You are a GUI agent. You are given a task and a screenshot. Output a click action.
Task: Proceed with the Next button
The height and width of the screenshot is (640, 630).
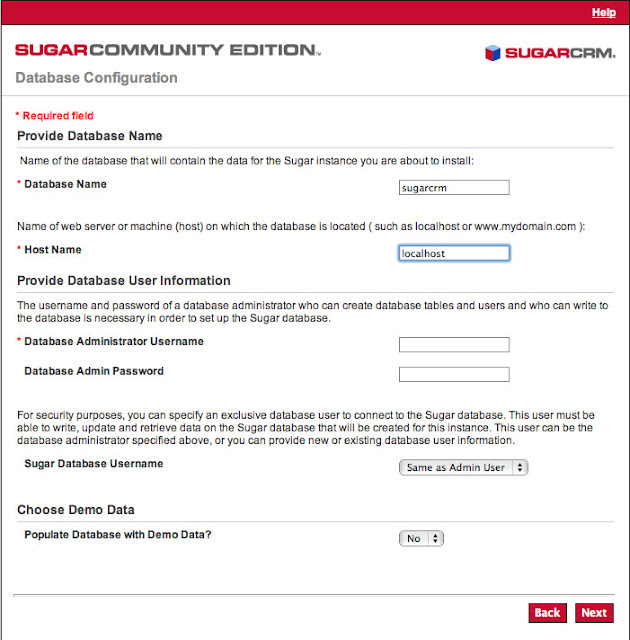(x=594, y=613)
